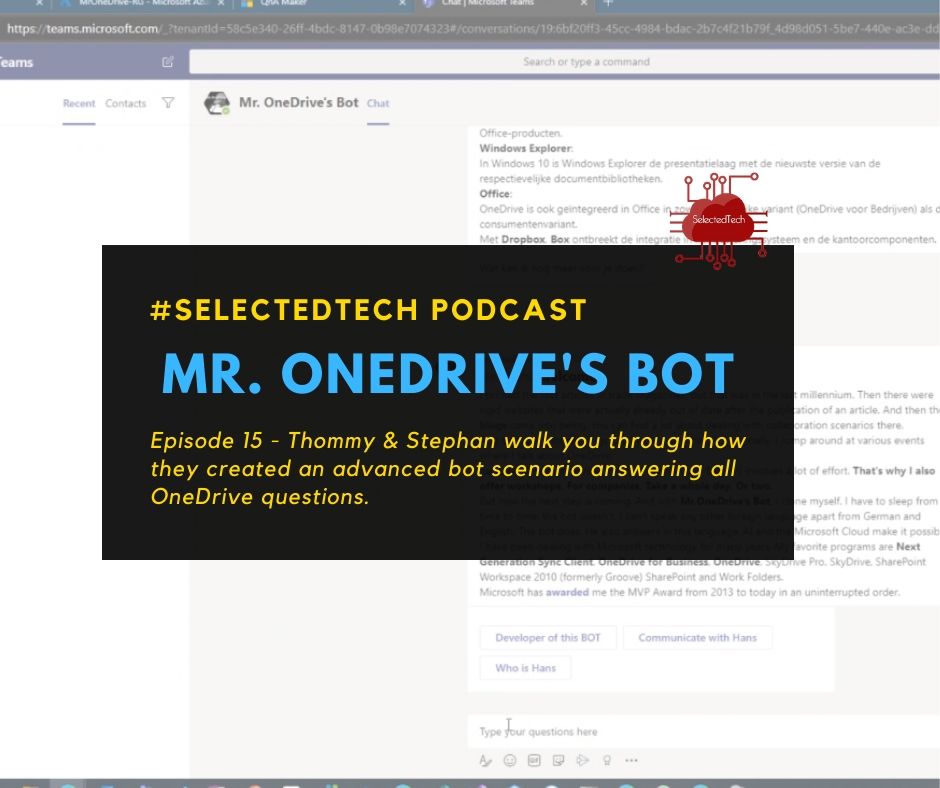Switch to the Contacts tab
Screen dimensions: 940x788
tap(126, 104)
